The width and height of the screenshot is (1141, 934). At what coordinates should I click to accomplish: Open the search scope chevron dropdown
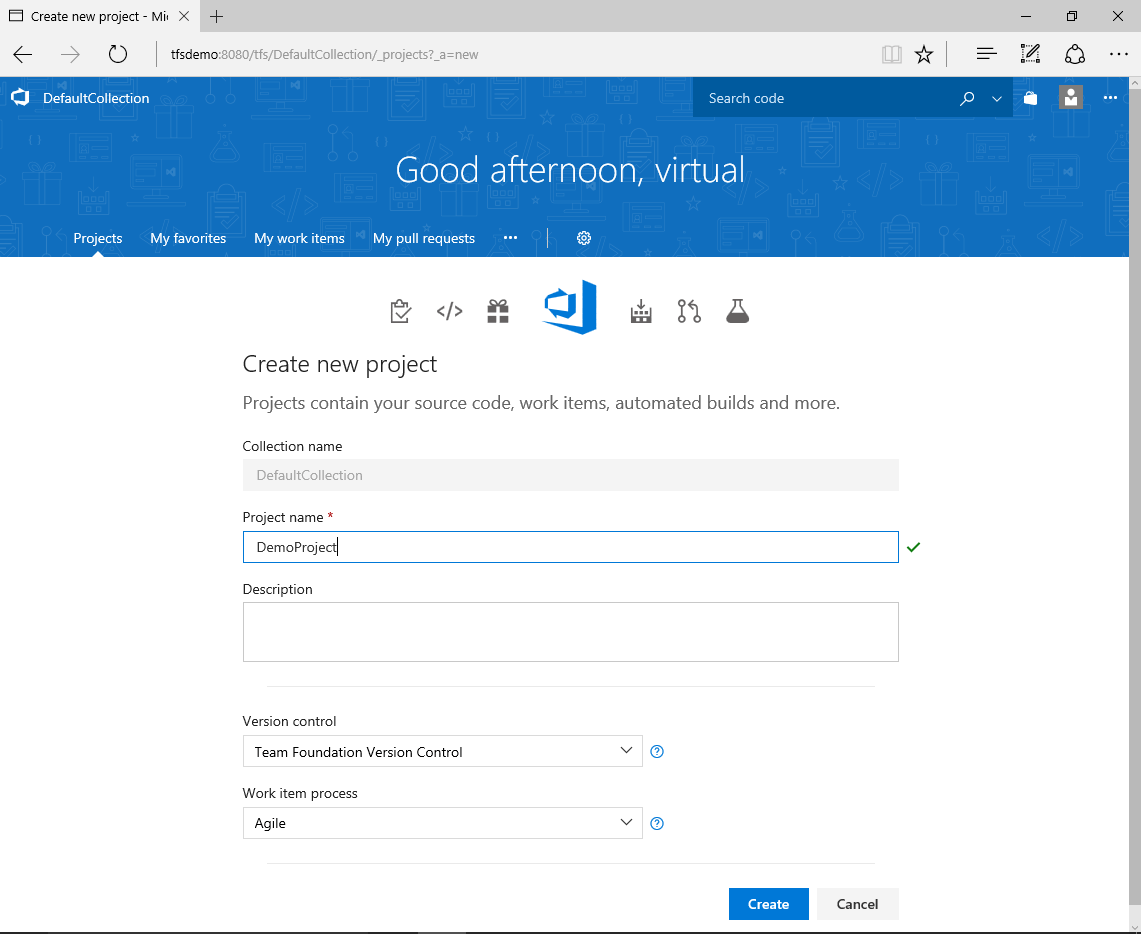coord(996,98)
